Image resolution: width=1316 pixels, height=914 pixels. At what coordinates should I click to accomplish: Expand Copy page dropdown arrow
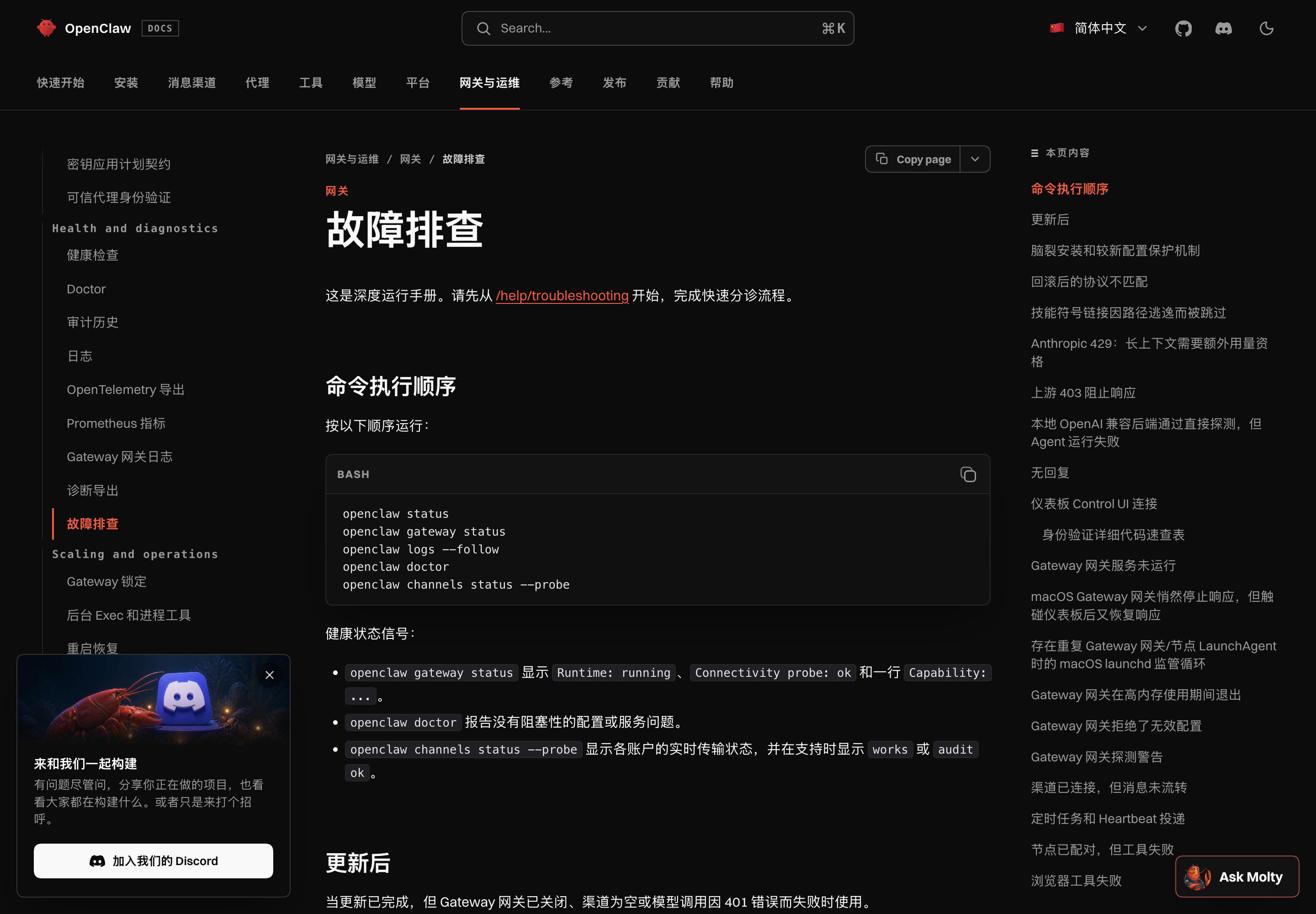(x=975, y=159)
